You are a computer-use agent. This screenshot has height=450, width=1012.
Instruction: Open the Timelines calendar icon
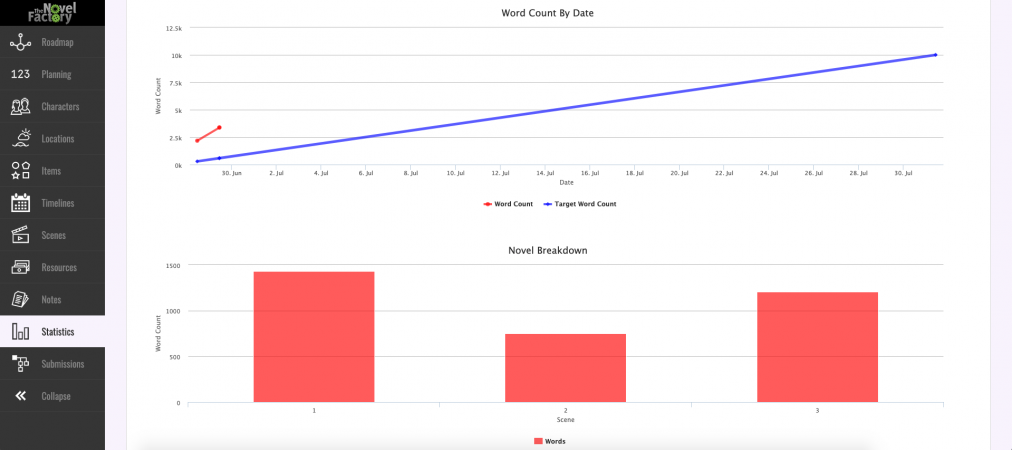pyautogui.click(x=20, y=203)
